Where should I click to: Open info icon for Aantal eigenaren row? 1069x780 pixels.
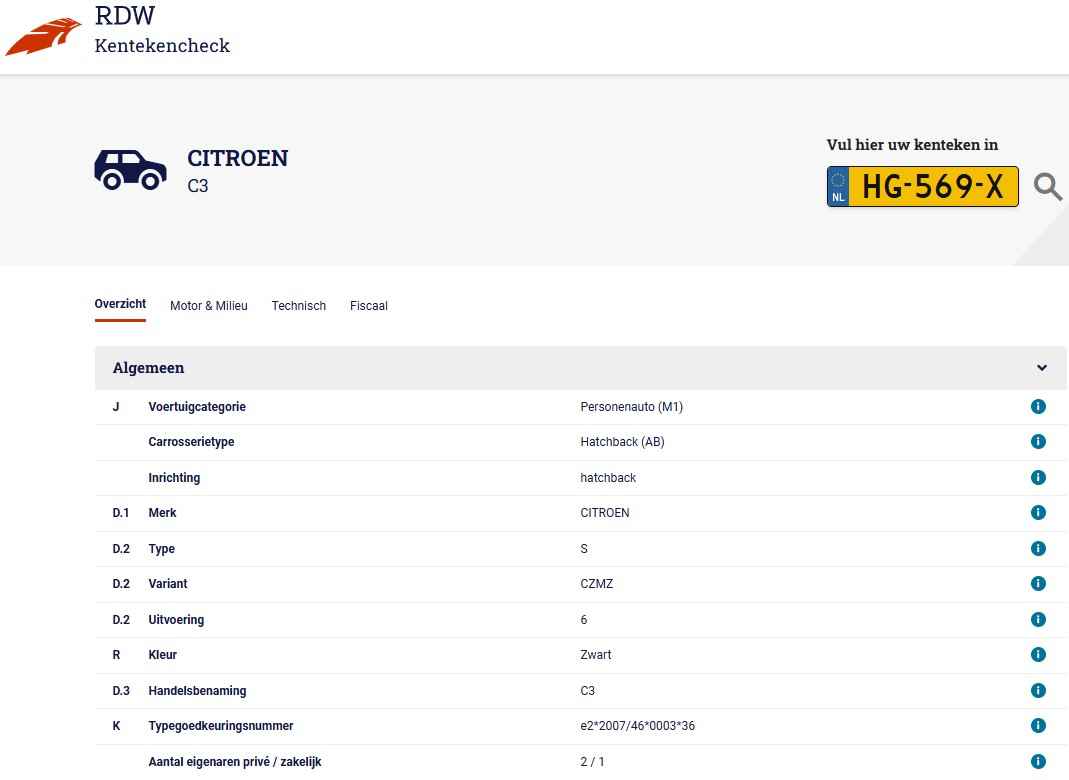click(x=1038, y=762)
